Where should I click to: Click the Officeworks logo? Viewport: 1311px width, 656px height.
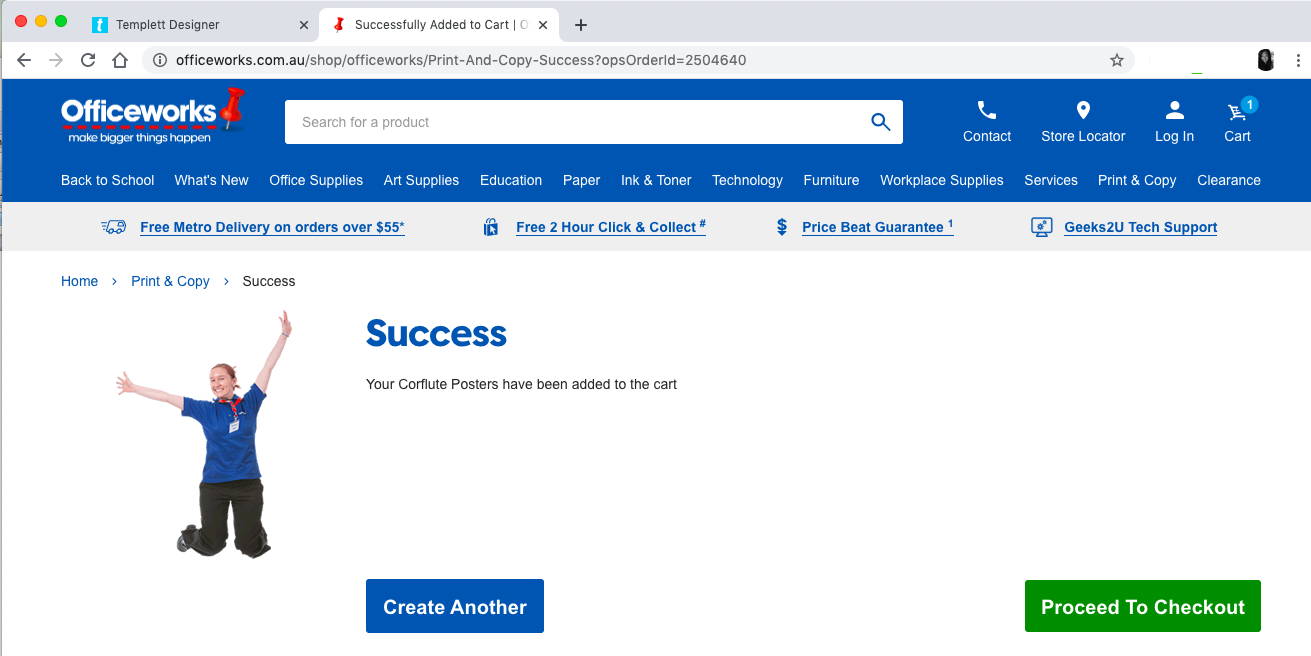point(153,116)
